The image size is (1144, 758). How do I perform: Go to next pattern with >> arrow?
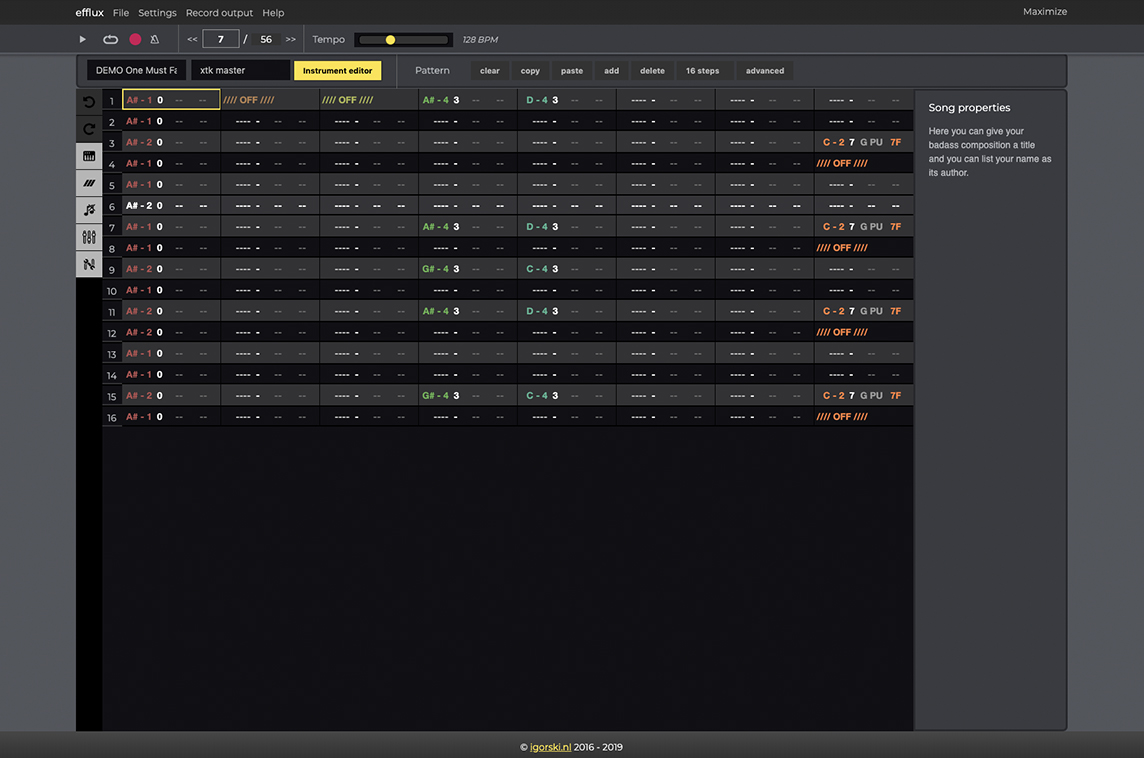coord(290,39)
